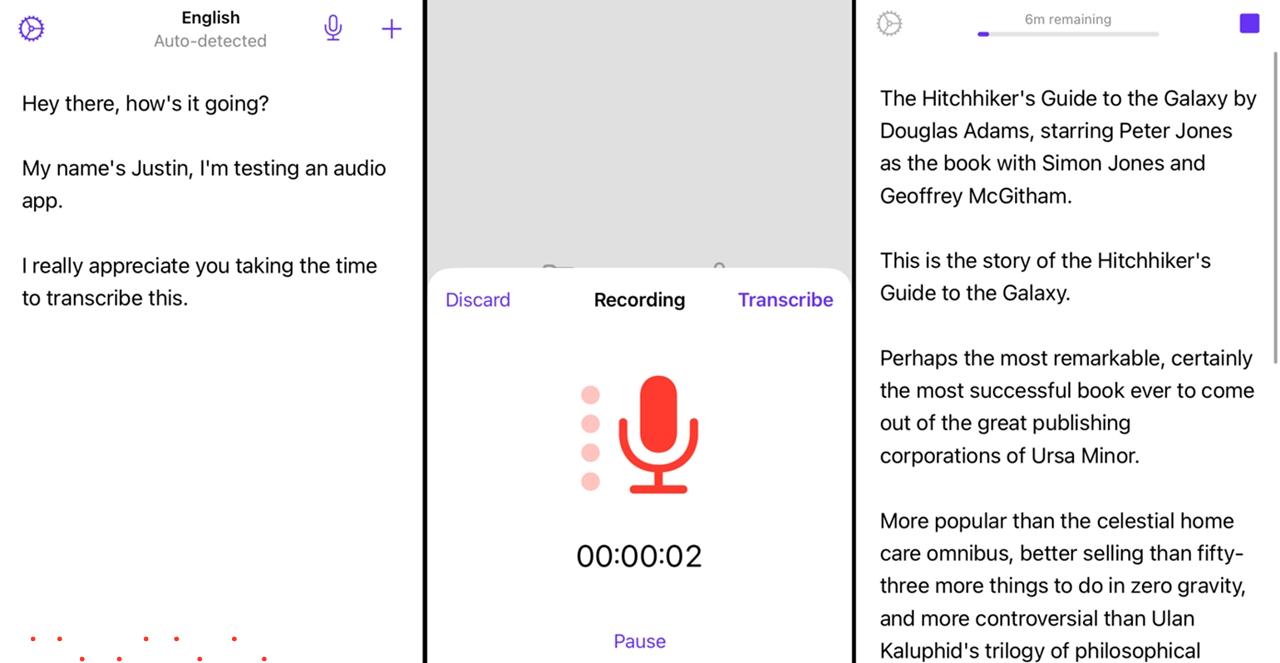
Task: Click the line "Hey there, how's it going?"
Action: click(146, 104)
